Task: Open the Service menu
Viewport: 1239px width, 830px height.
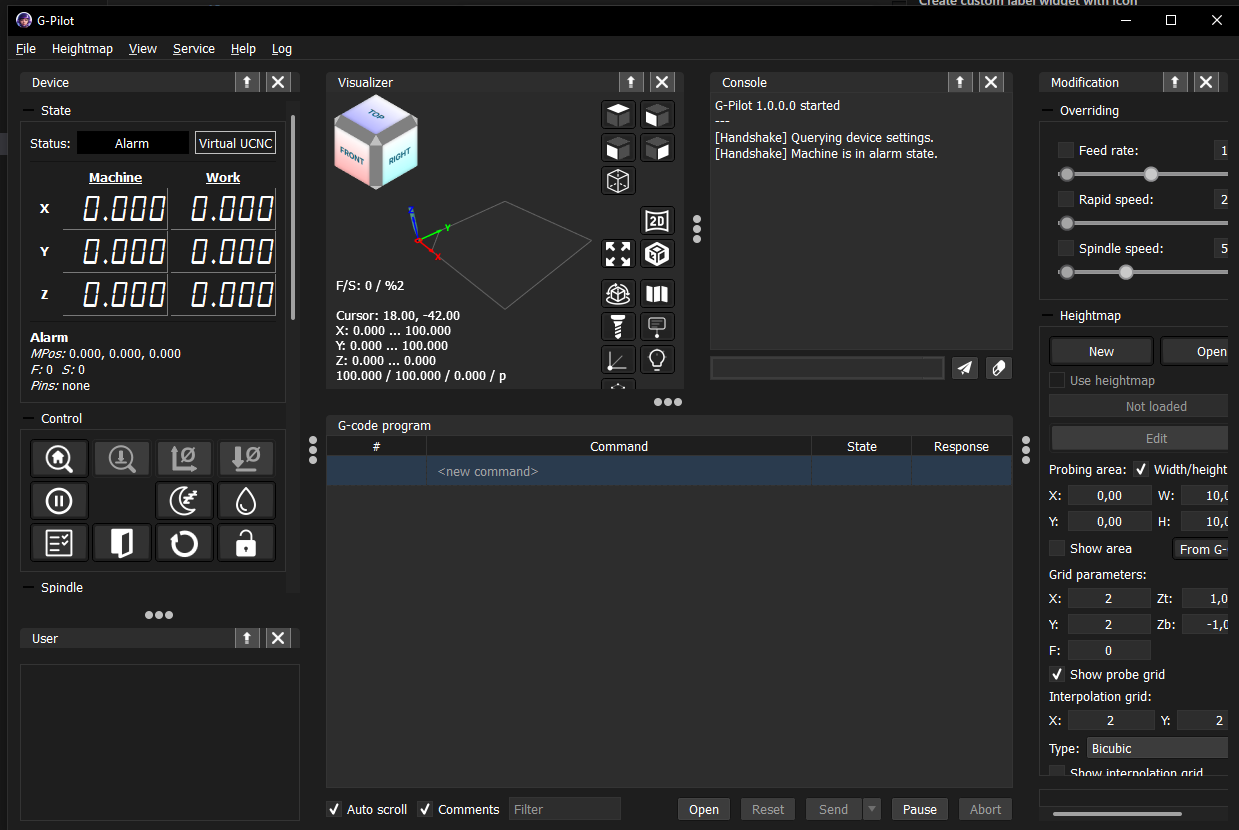Action: [x=193, y=48]
